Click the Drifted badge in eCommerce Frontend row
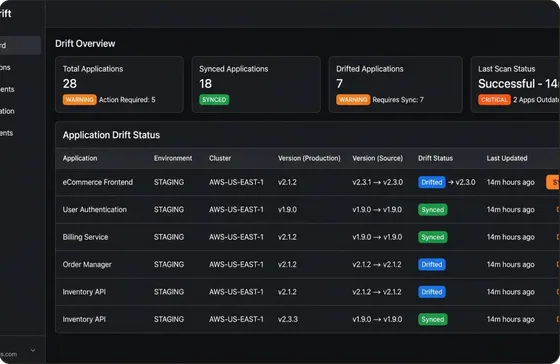Screen dimensions: 560x364 pos(432,182)
